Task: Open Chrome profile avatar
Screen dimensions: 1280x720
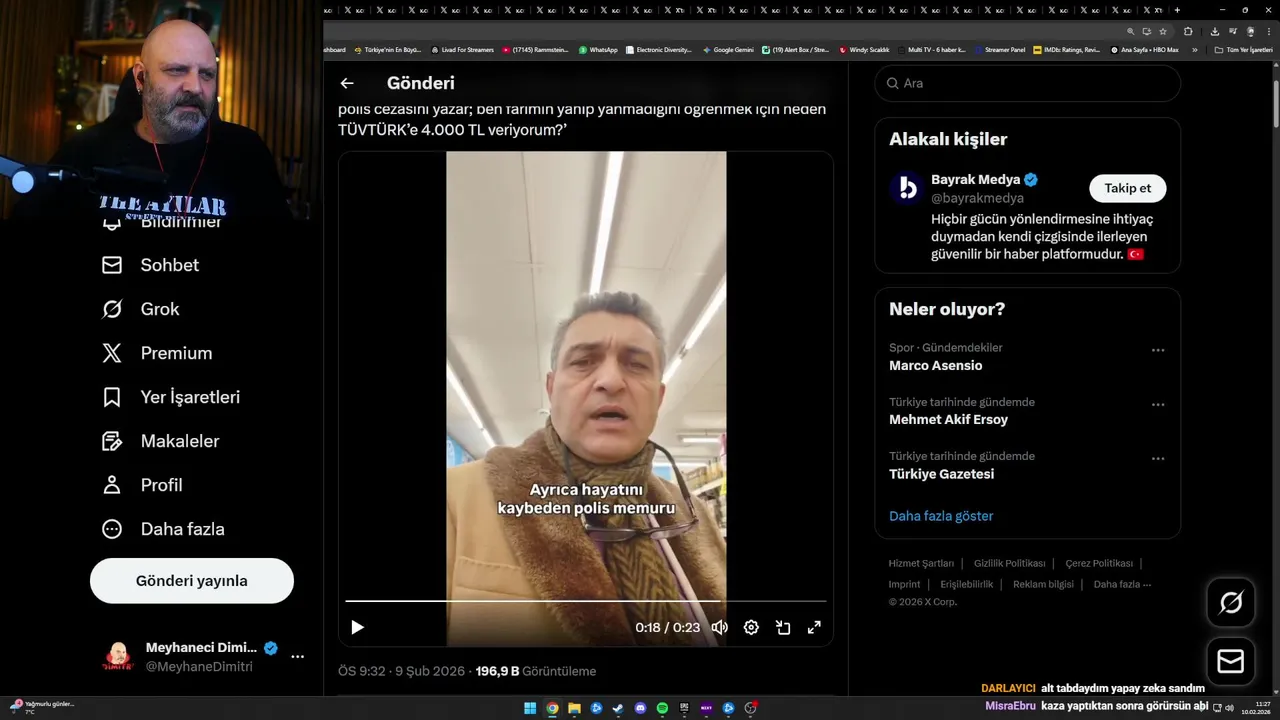Action: coord(1250,31)
